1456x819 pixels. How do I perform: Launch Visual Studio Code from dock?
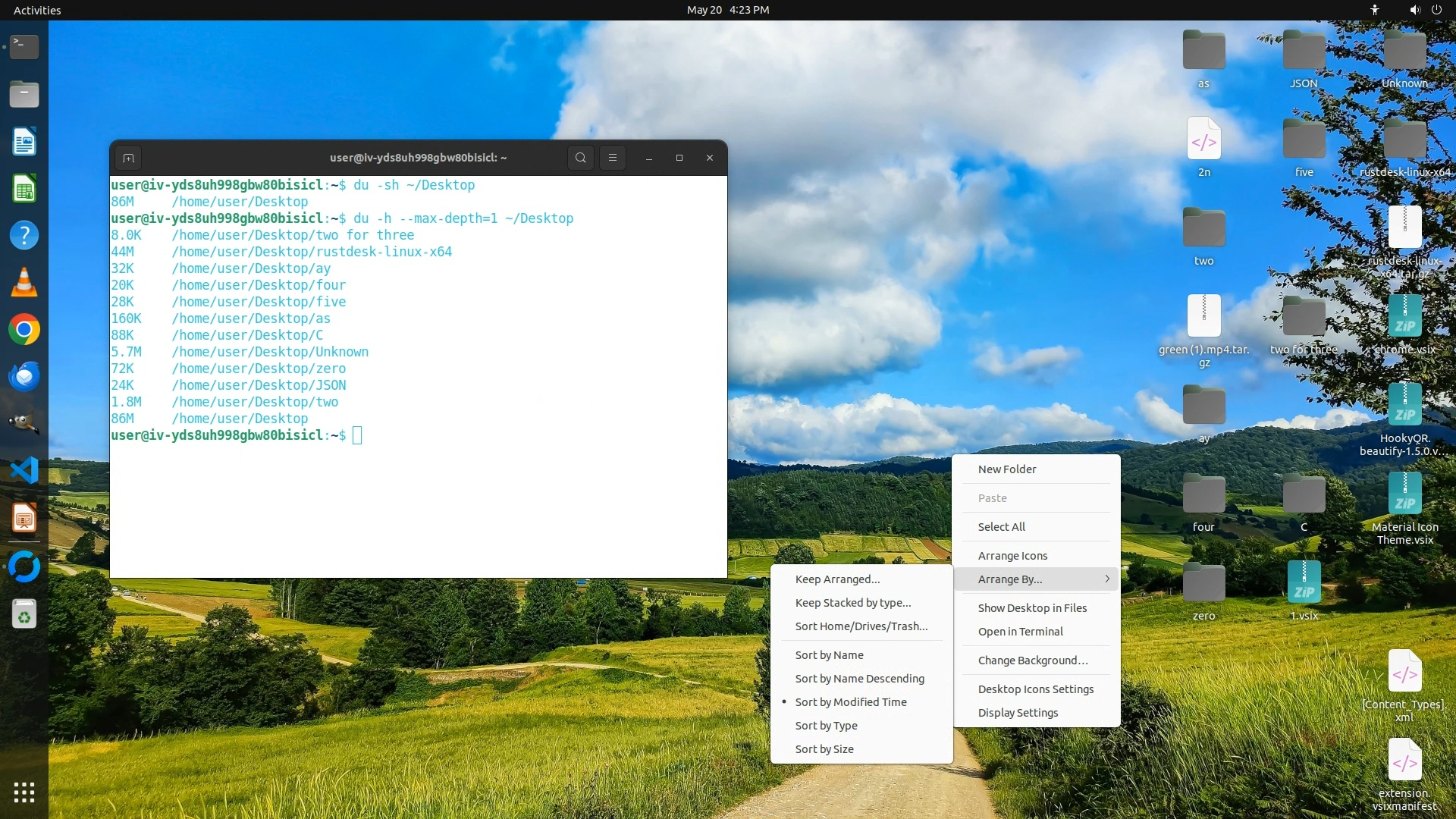tap(24, 471)
